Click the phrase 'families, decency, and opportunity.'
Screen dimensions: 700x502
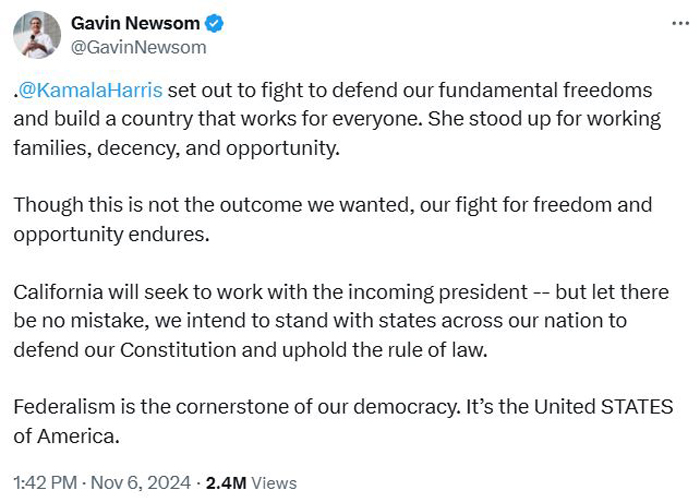(x=176, y=148)
